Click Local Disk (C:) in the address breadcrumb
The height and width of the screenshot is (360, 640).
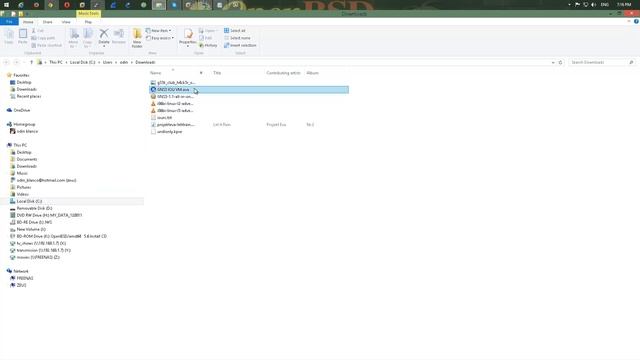click(x=82, y=62)
